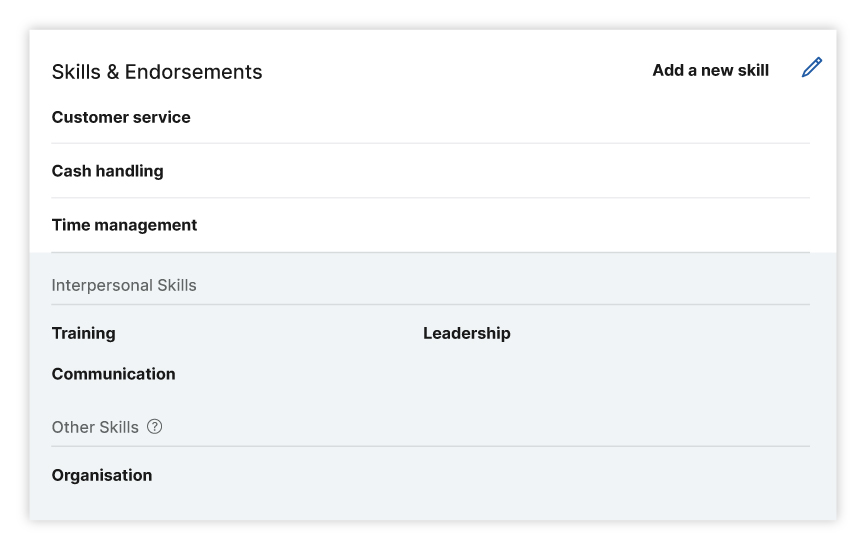Open the Leadership skill
This screenshot has height=550, width=866.
467,334
